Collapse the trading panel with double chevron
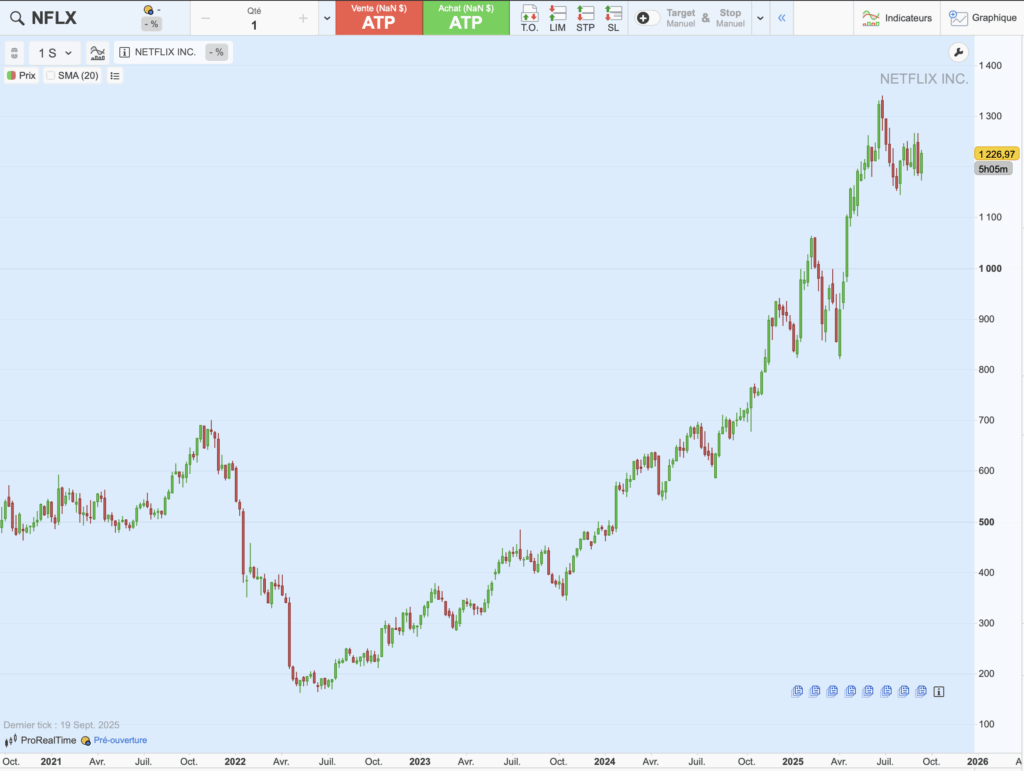Viewport: 1024px width, 771px height. (x=782, y=18)
